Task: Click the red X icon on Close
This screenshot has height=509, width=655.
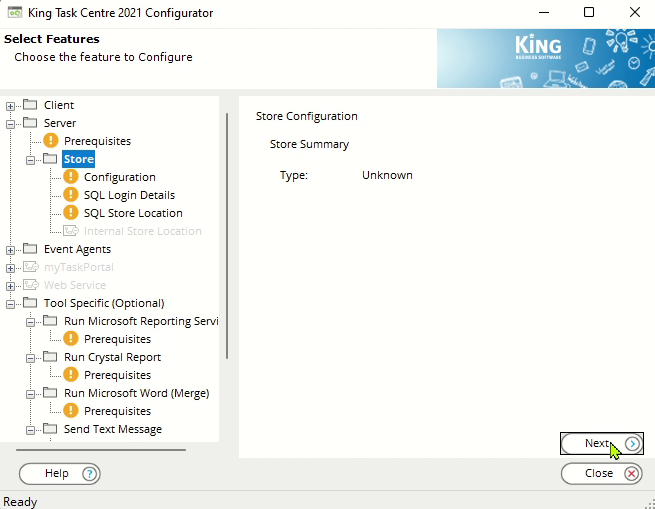Action: 632,473
